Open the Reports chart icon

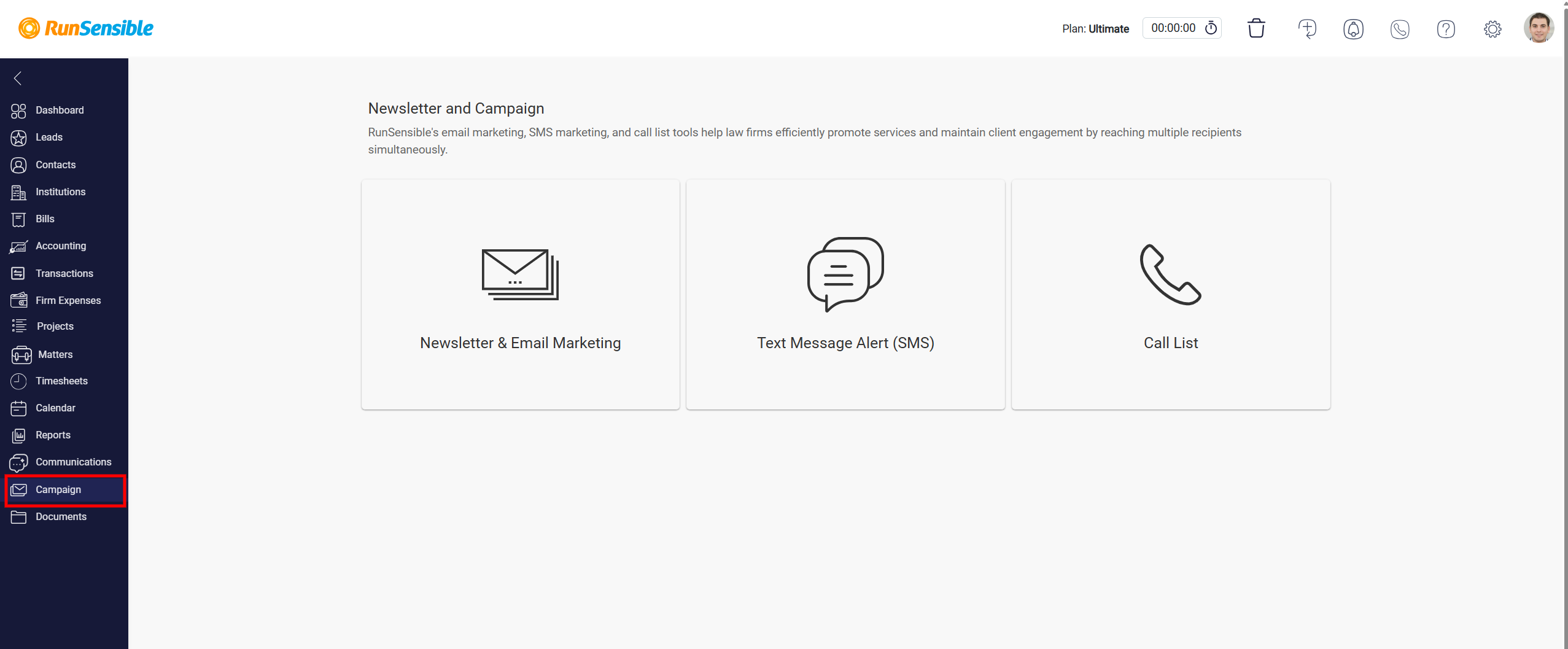pyautogui.click(x=18, y=435)
